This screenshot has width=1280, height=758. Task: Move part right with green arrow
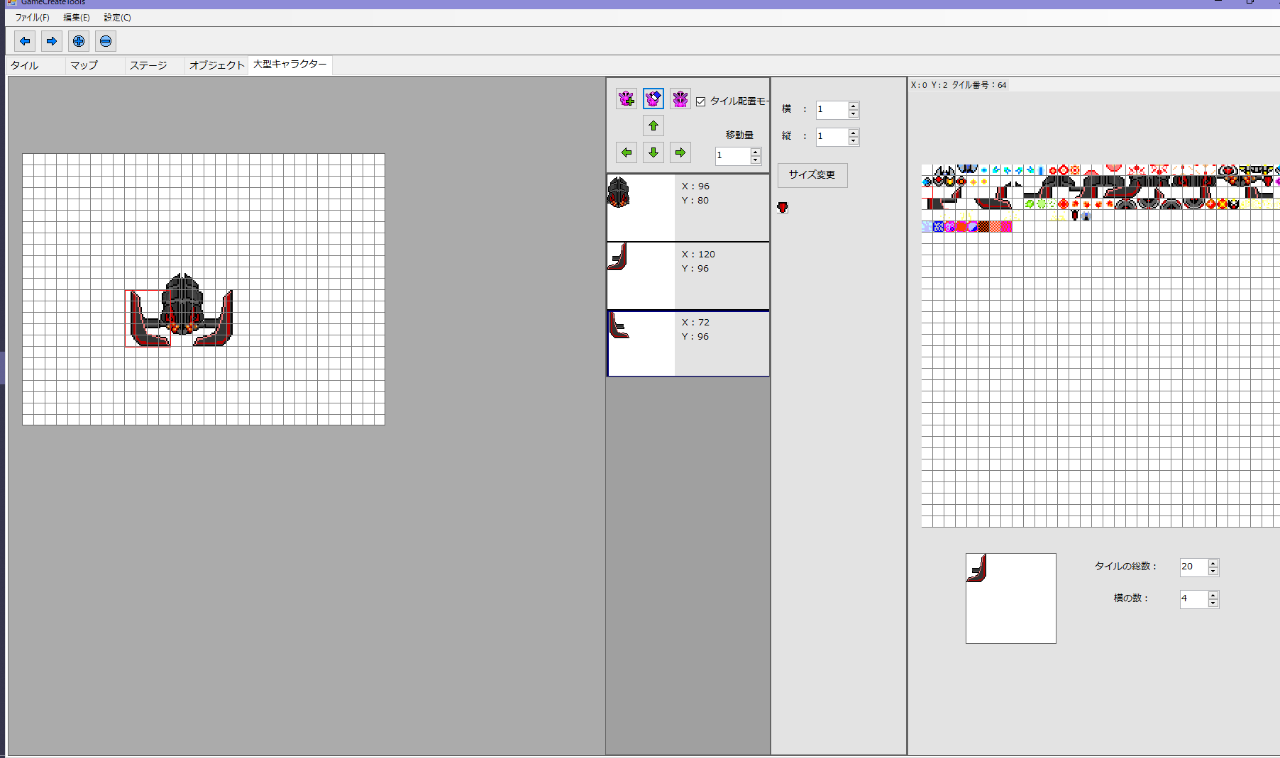coord(680,153)
